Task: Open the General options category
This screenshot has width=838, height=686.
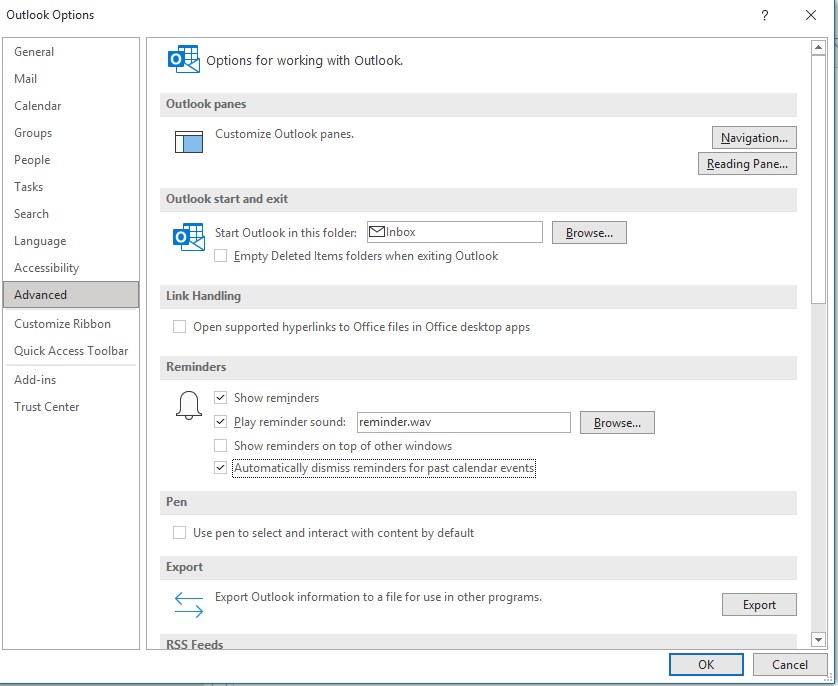Action: [71, 52]
